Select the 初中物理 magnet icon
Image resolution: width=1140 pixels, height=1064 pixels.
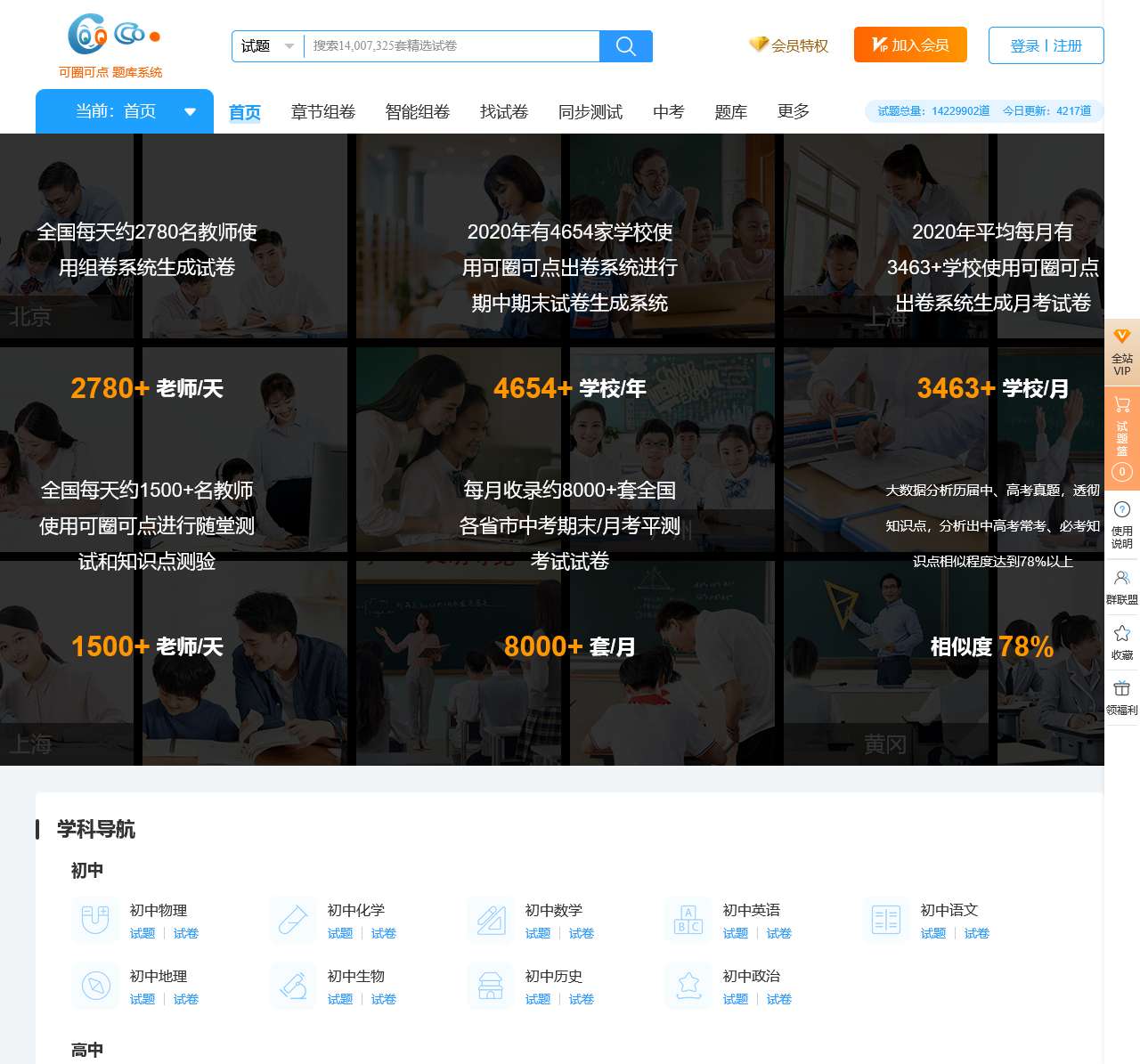point(95,919)
